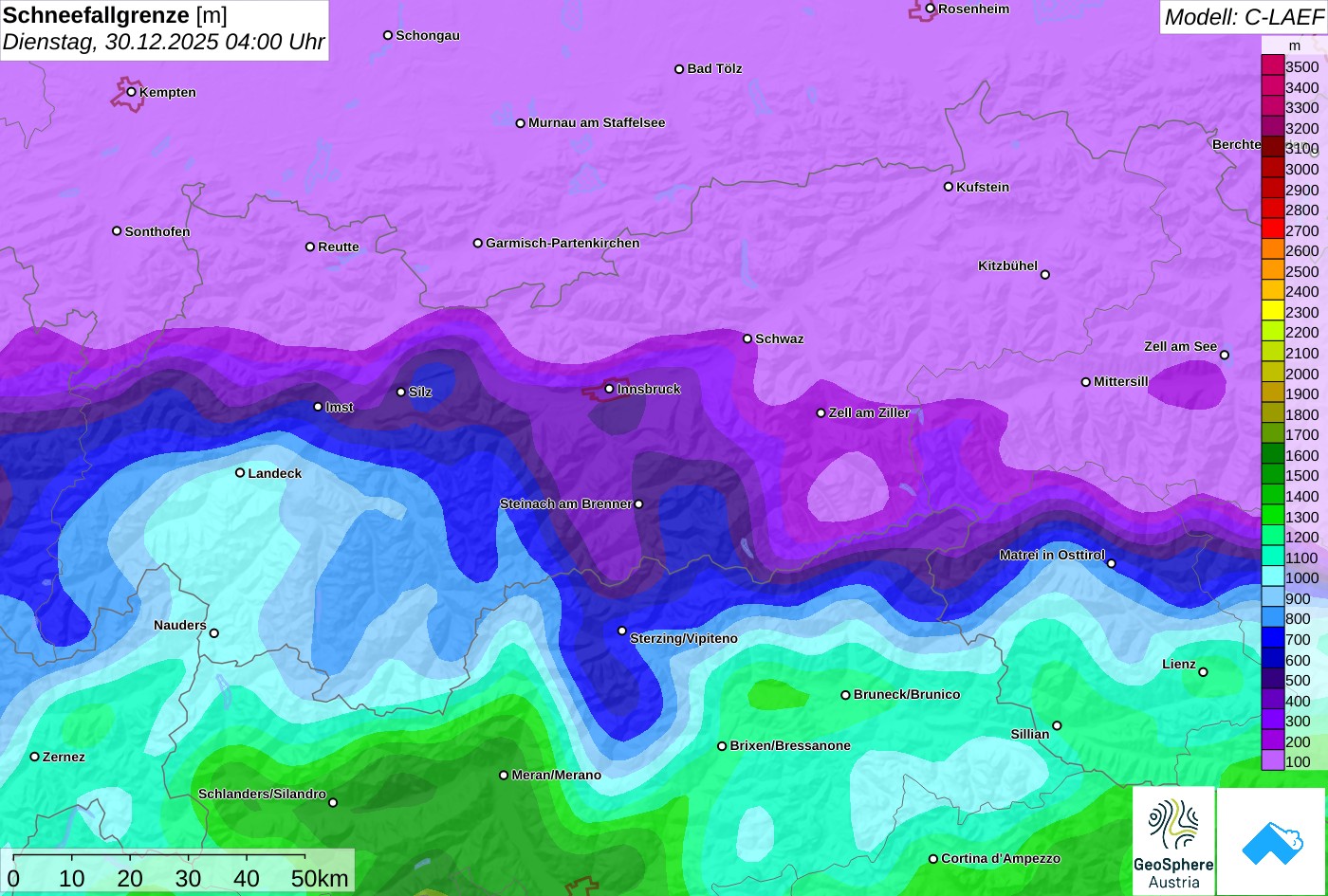Screen dimensions: 1328x896
Task: Select the 1500 m green legend swatch
Action: [1272, 475]
